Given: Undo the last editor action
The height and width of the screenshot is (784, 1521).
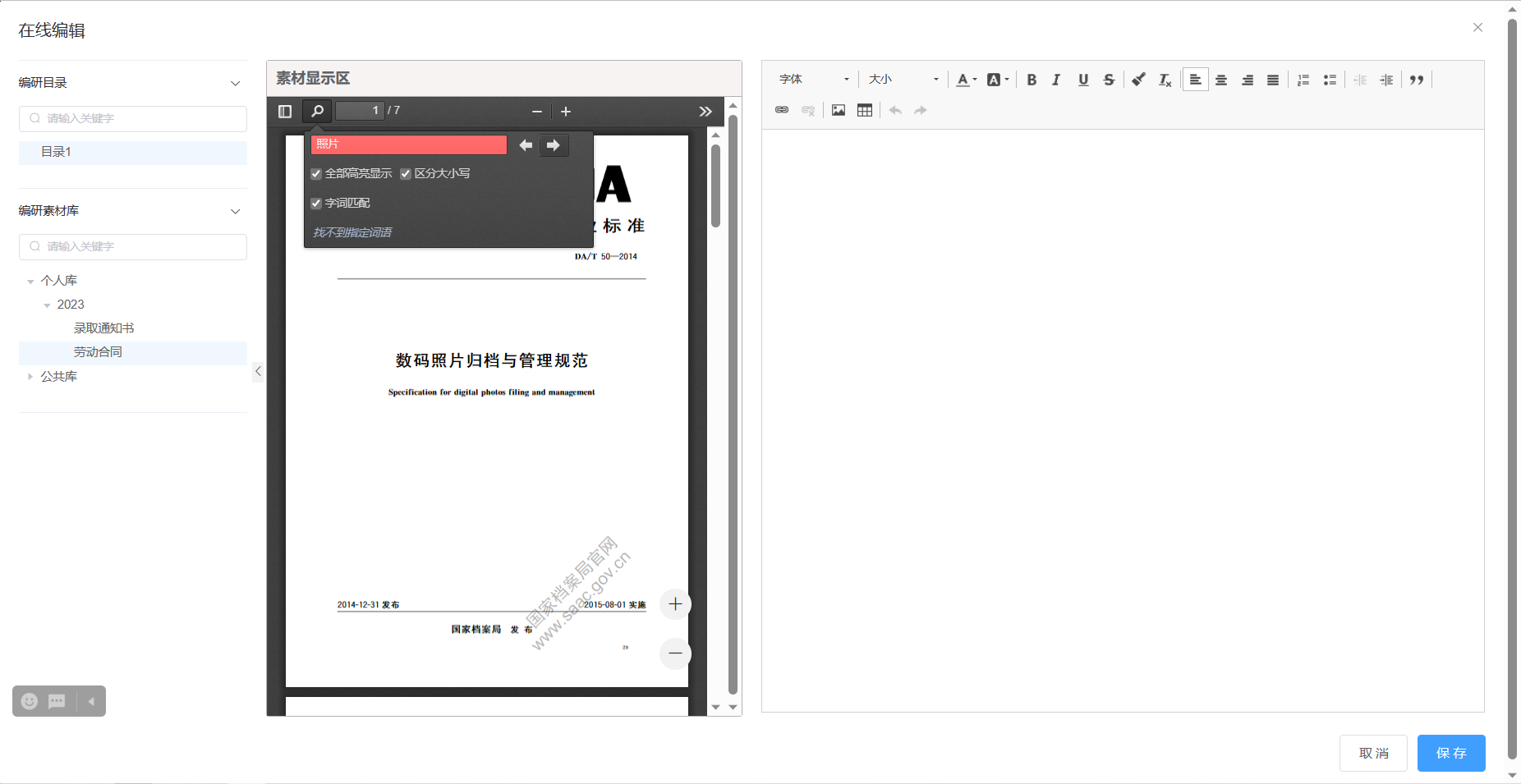Looking at the screenshot, I should click(x=895, y=110).
